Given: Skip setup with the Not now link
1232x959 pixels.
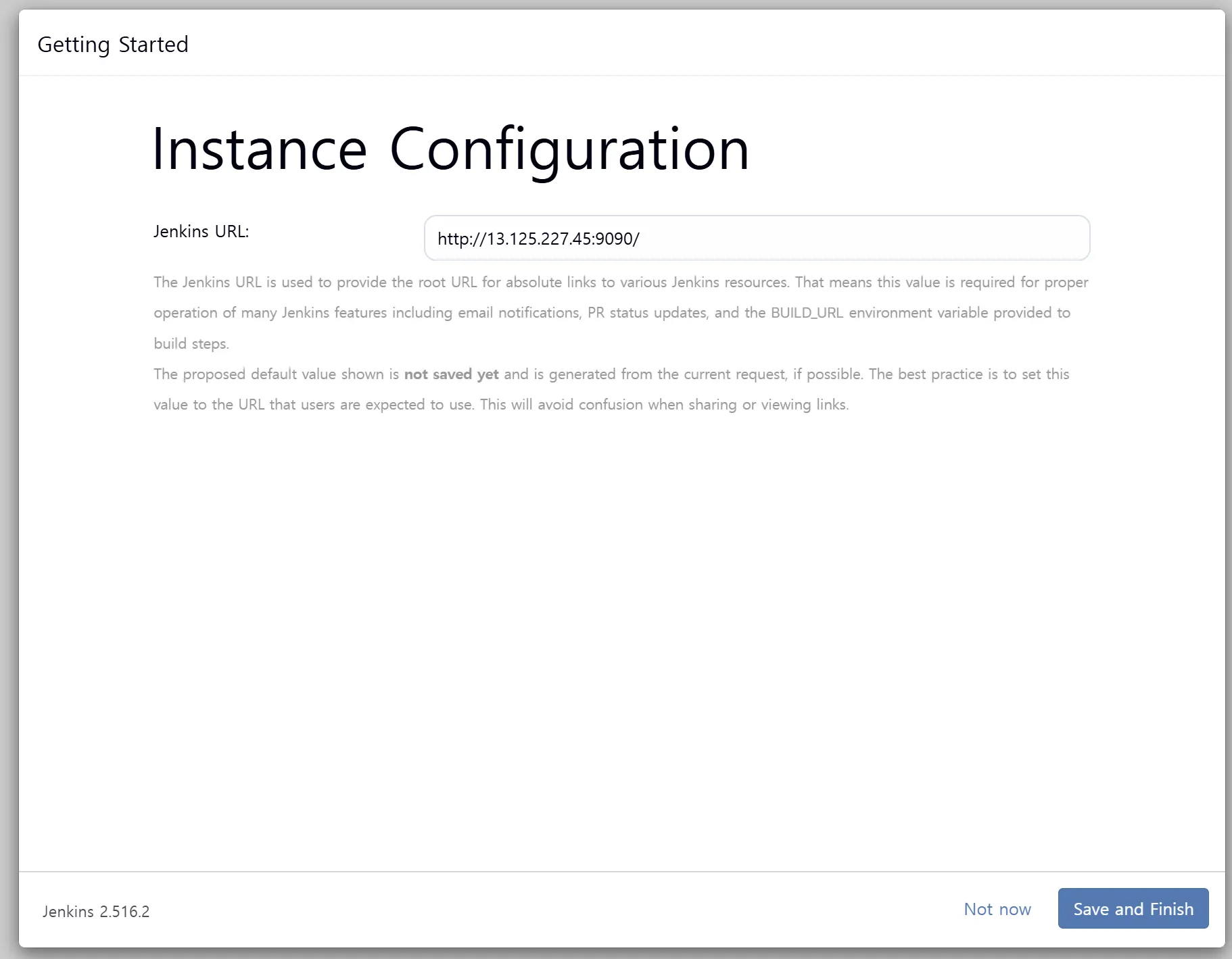Looking at the screenshot, I should point(997,909).
